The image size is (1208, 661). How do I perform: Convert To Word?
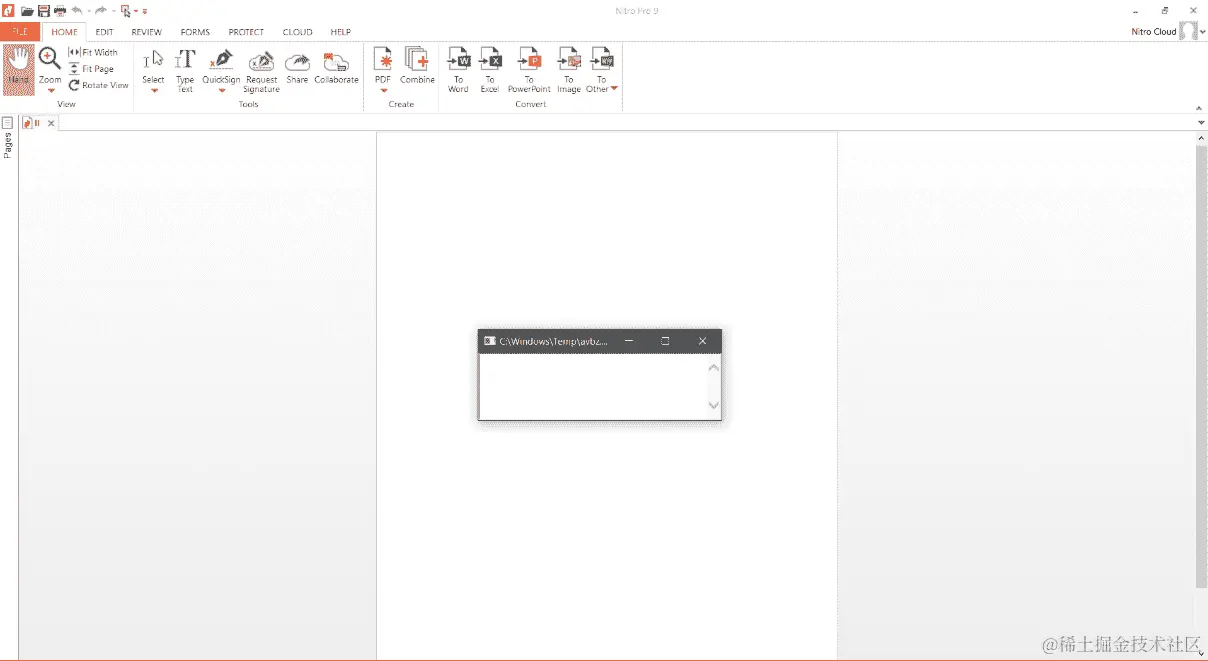(458, 70)
